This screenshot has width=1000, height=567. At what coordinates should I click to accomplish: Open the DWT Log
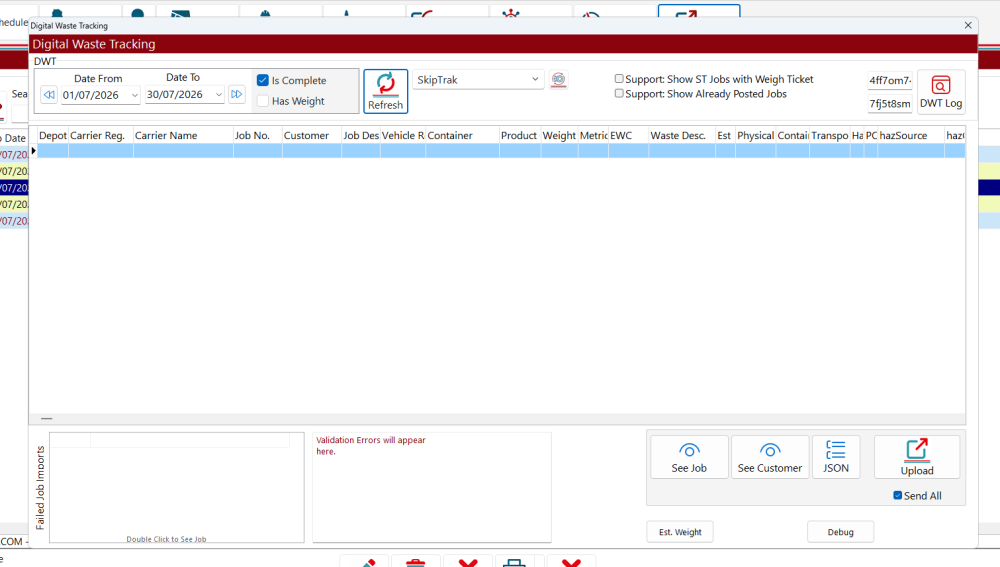pos(941,92)
